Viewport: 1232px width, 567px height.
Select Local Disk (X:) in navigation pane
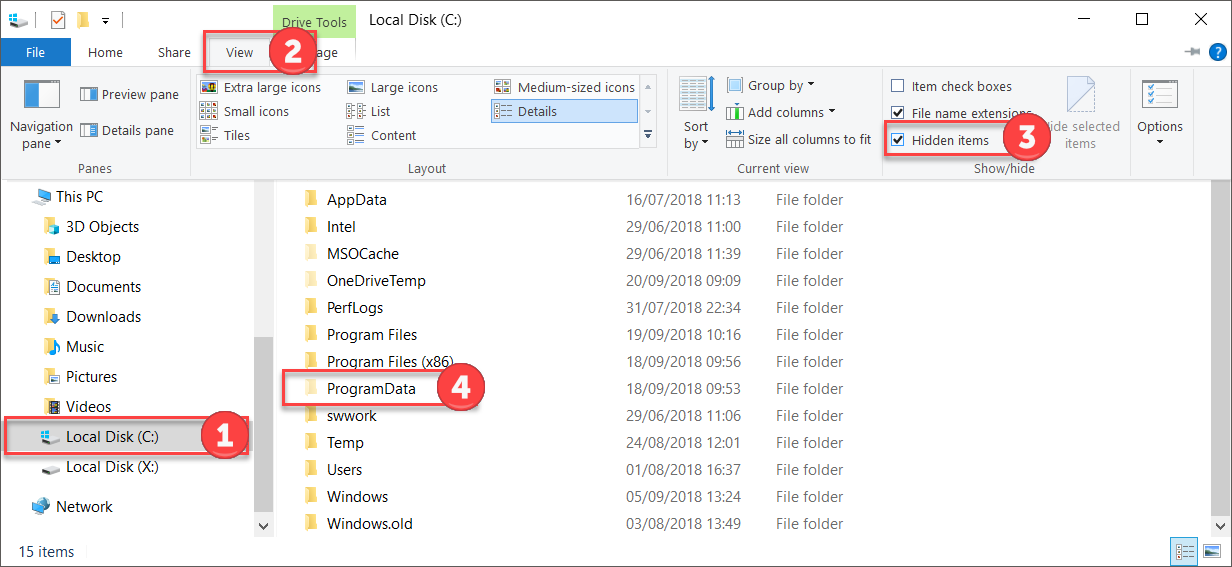[100, 467]
